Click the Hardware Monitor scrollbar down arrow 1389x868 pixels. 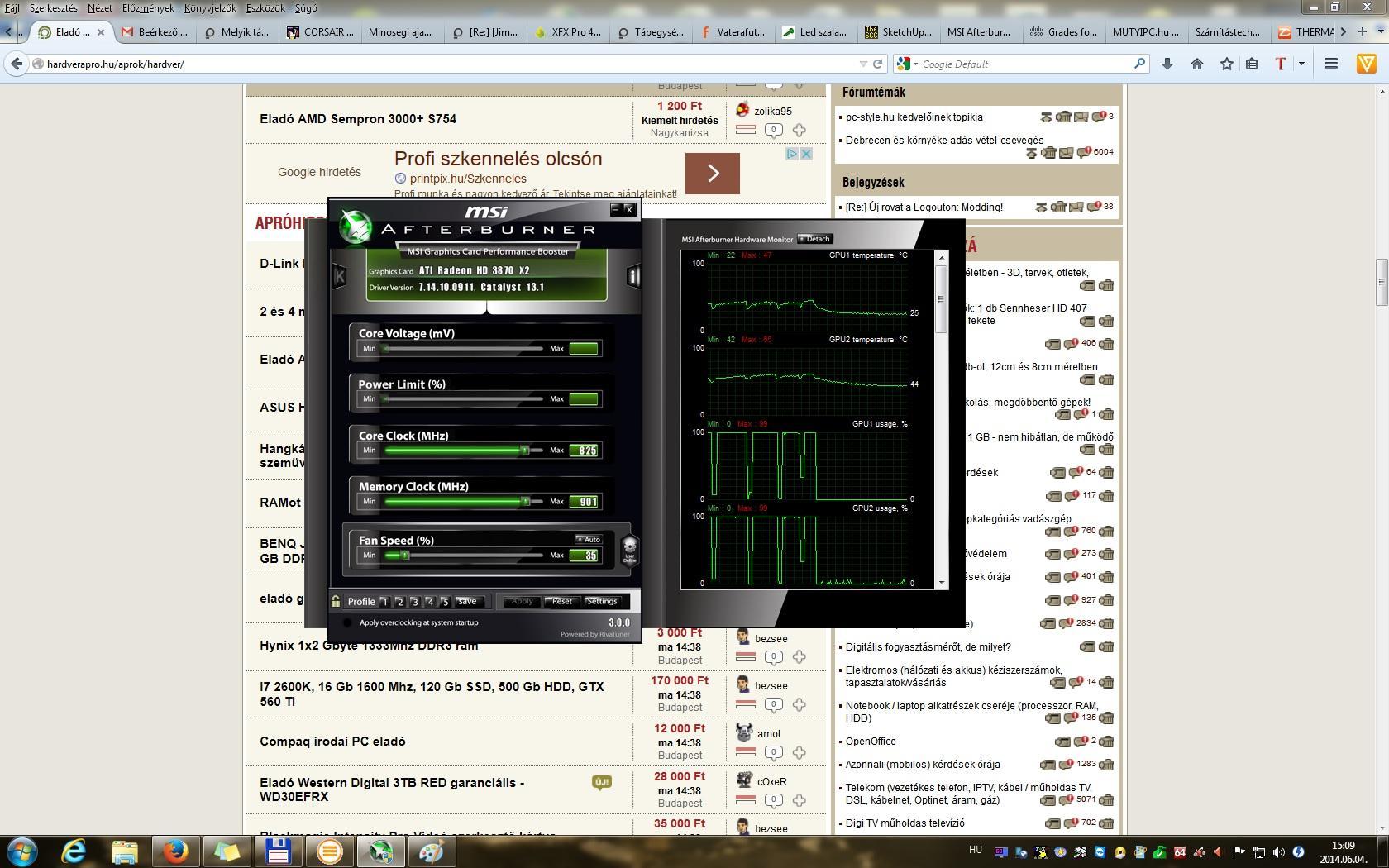[x=941, y=583]
